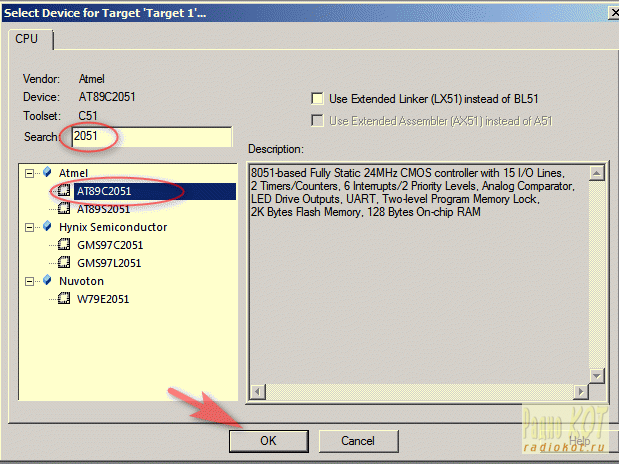Image resolution: width=619 pixels, height=464 pixels.
Task: Select GMS97L2051 device in tree
Action: coord(109,263)
